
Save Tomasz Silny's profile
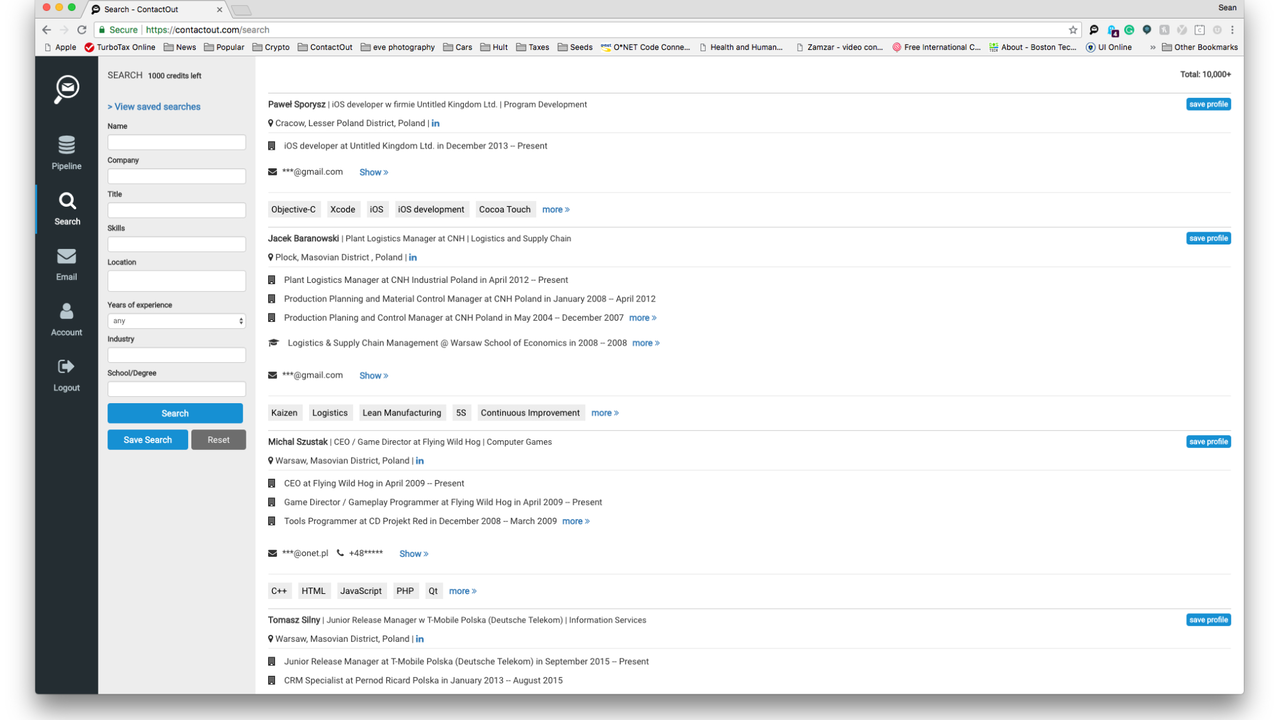1208,619
